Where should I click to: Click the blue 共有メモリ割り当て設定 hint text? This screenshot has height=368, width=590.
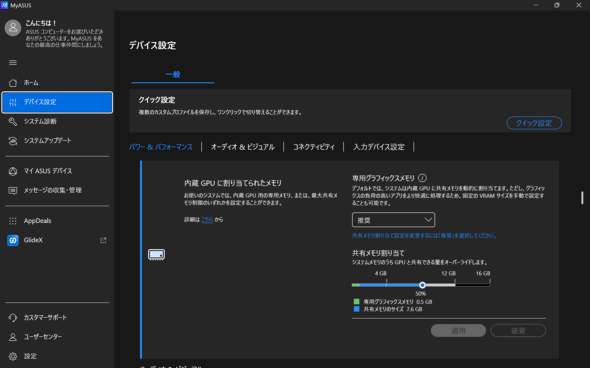pos(424,236)
